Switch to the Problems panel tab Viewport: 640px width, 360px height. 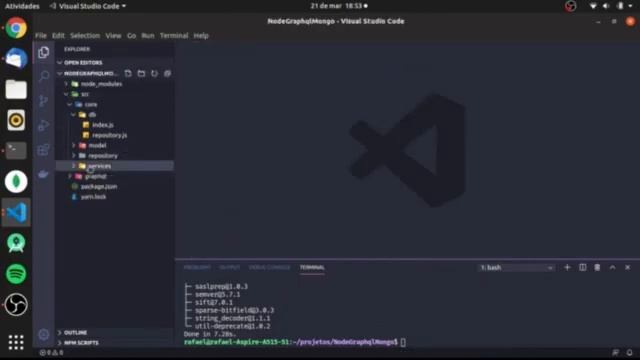pos(197,267)
